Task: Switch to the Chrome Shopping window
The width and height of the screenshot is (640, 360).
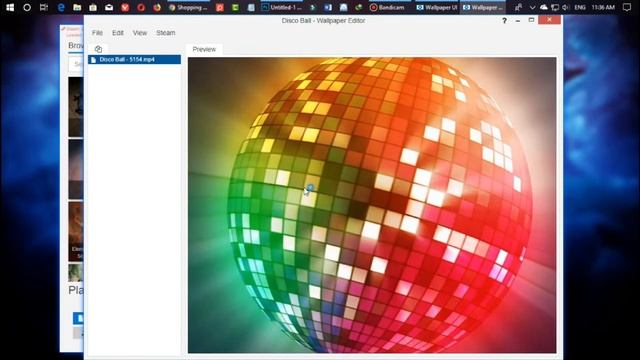Action: point(188,7)
